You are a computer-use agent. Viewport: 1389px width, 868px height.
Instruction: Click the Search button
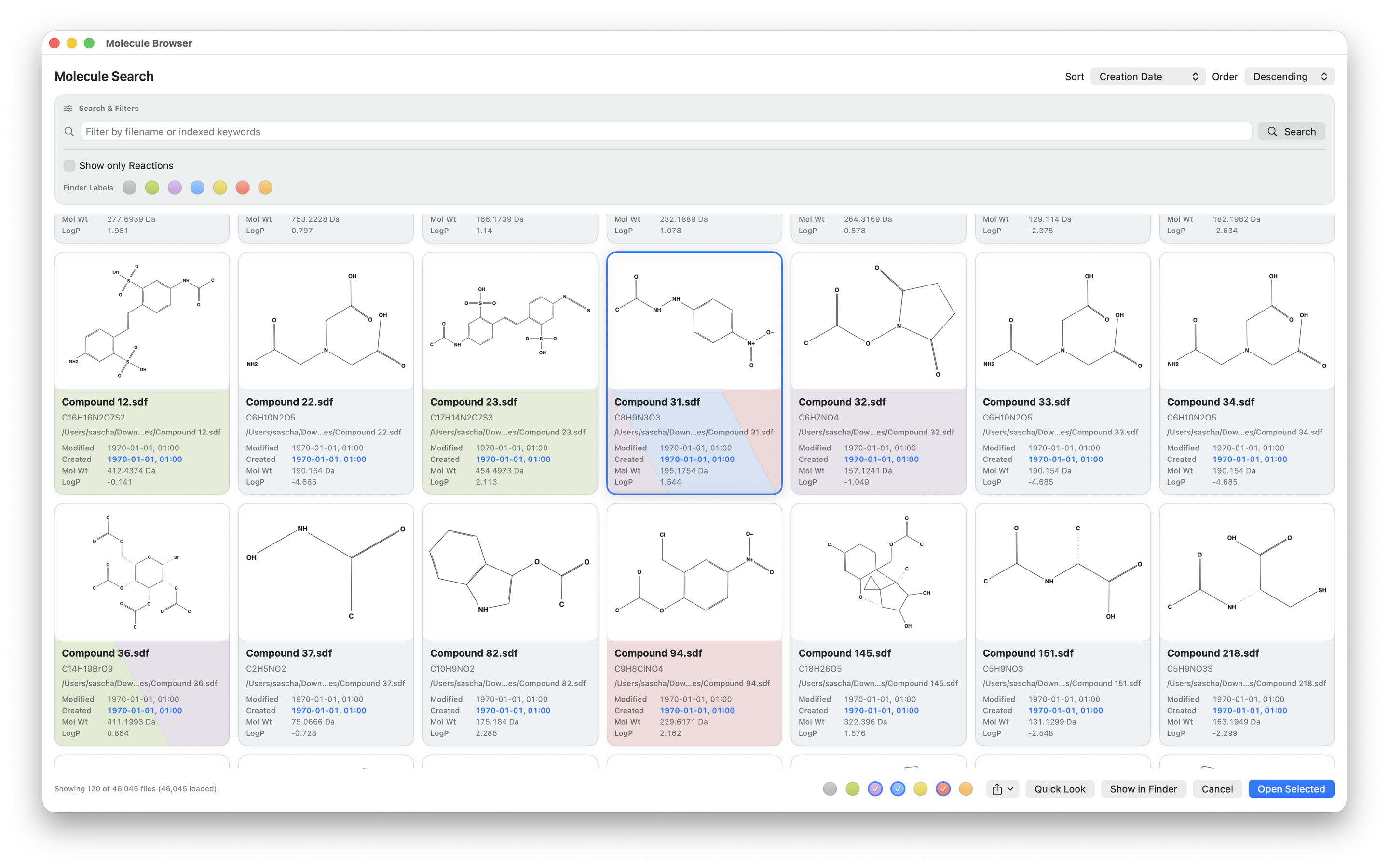click(1291, 132)
